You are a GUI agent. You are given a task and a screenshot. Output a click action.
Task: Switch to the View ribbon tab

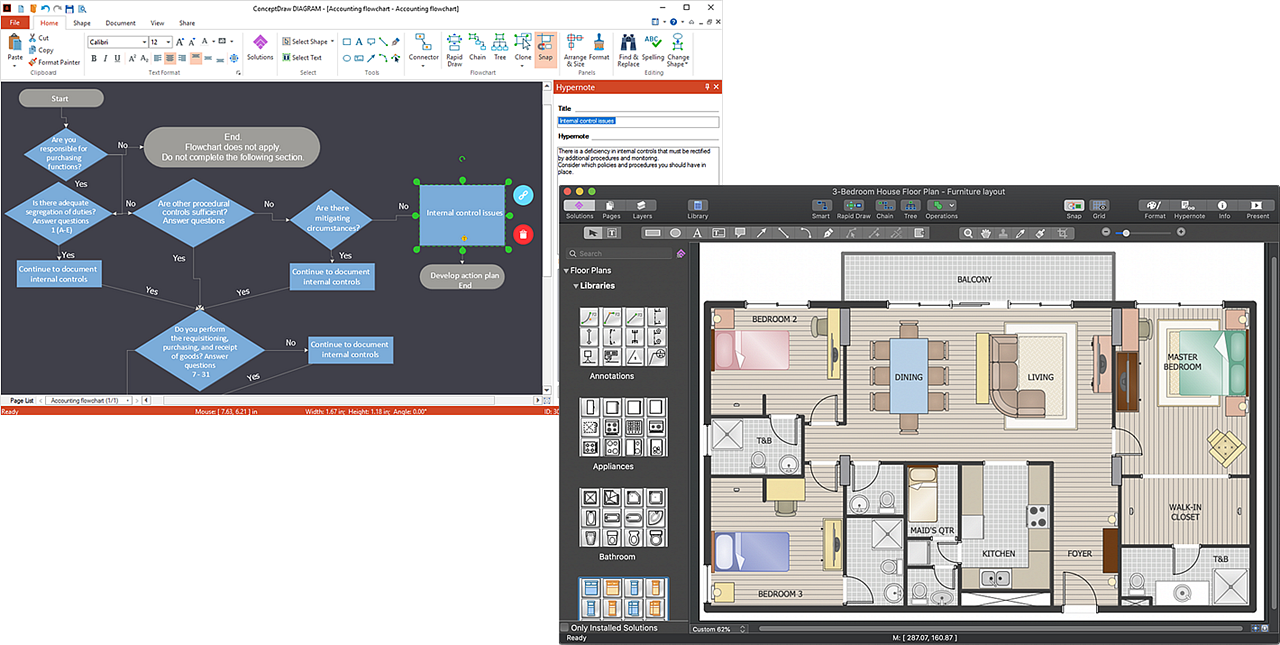click(157, 22)
